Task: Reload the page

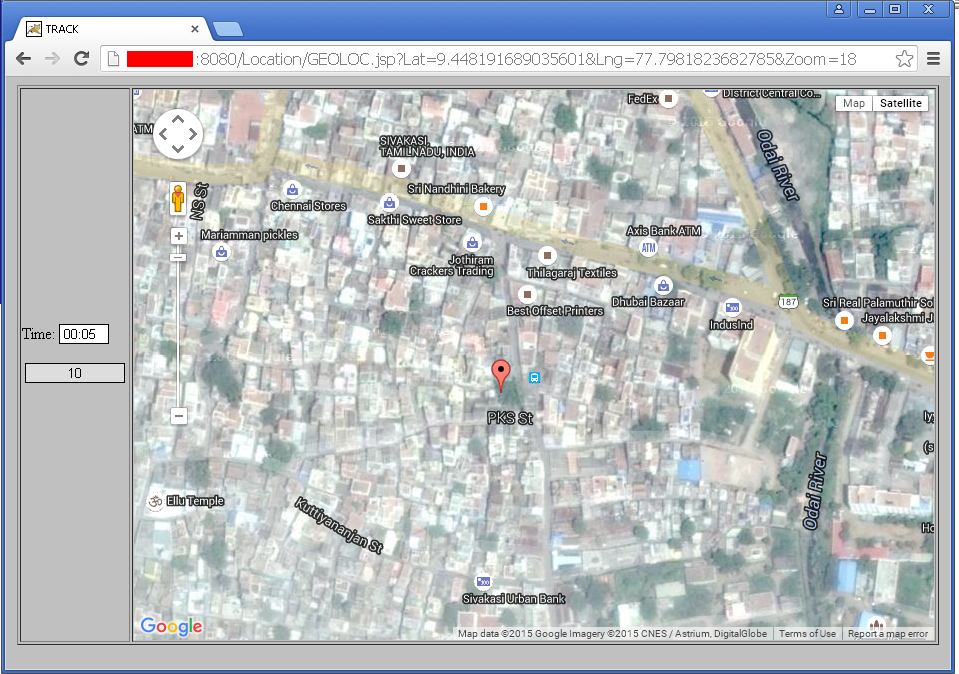Action: [x=81, y=59]
